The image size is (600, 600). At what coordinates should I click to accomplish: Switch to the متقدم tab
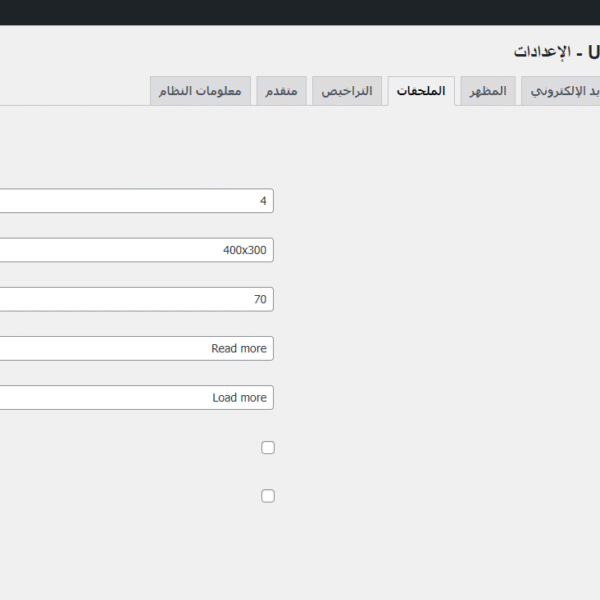[x=281, y=91]
